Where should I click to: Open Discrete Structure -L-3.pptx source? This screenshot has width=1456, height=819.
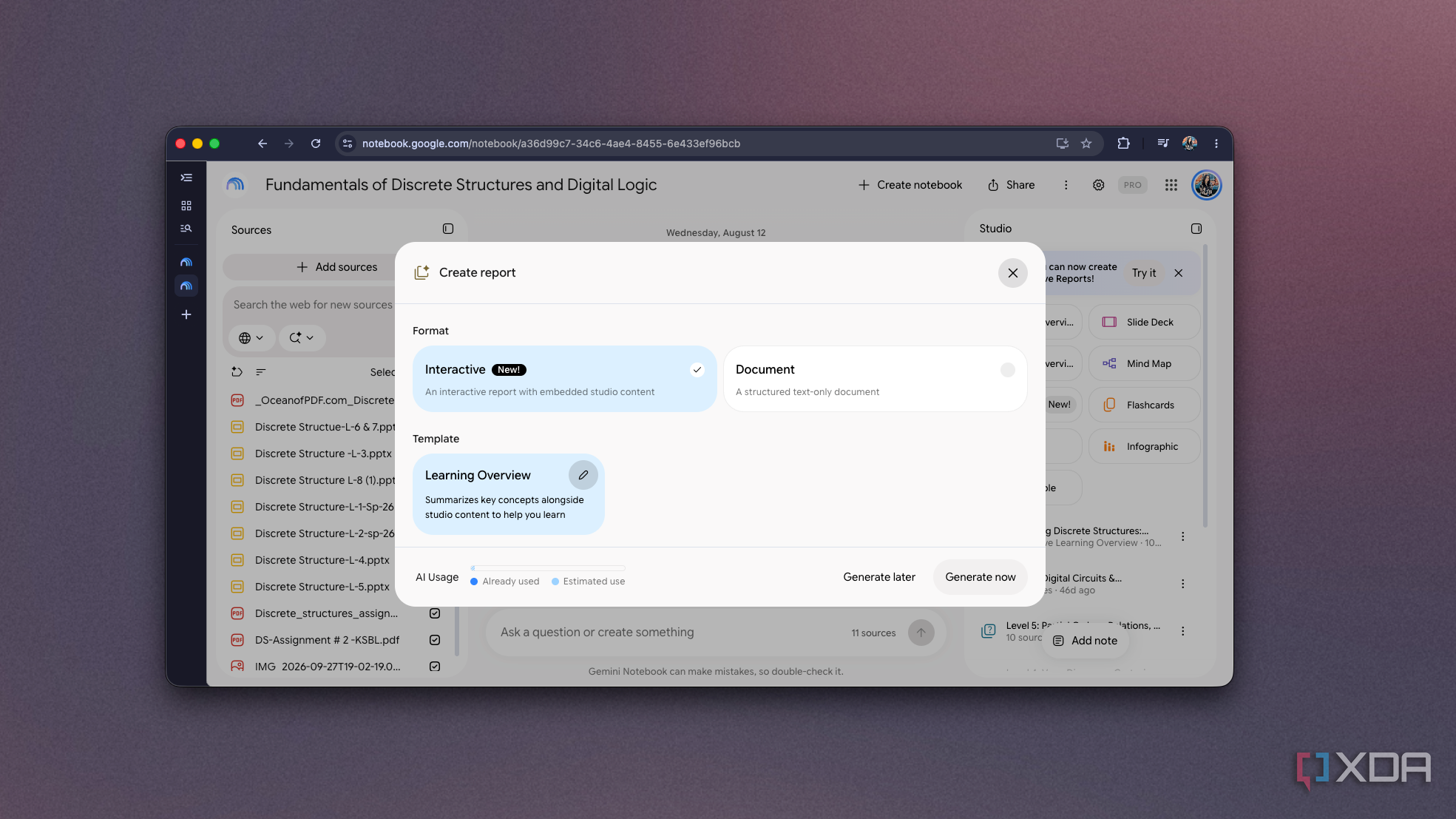coord(322,454)
